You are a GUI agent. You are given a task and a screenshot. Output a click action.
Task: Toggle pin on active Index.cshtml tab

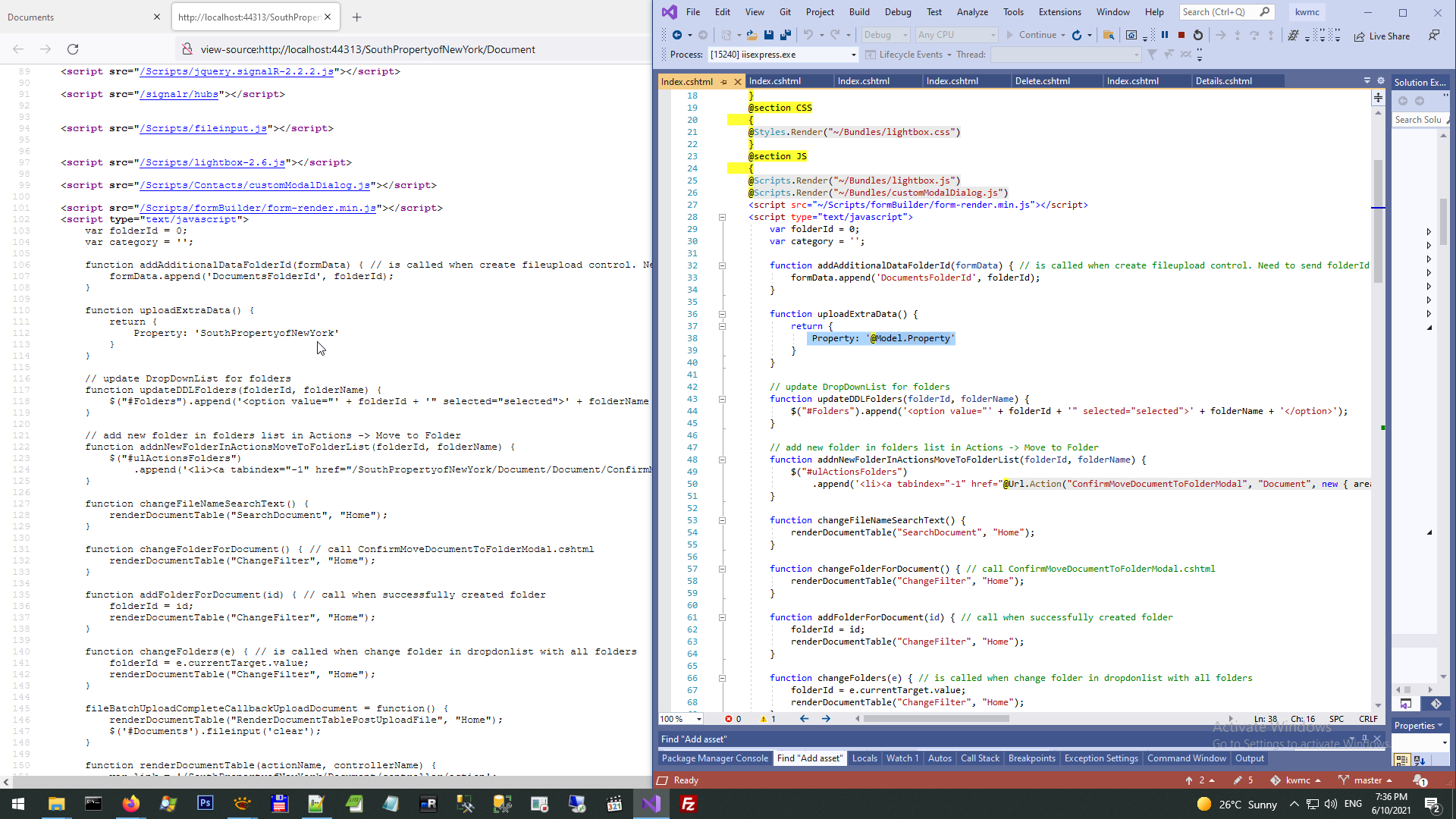coord(724,81)
